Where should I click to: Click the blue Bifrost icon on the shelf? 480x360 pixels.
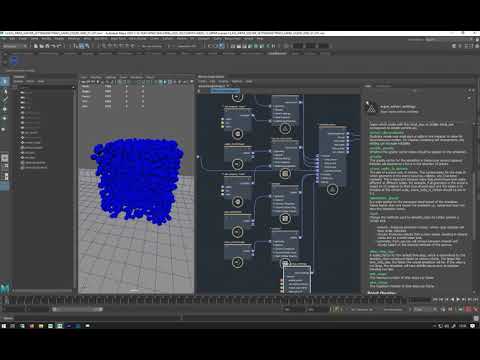click(14, 60)
